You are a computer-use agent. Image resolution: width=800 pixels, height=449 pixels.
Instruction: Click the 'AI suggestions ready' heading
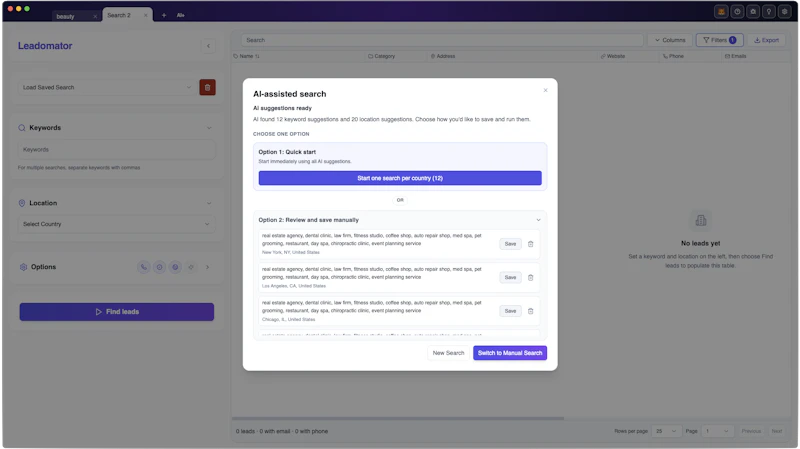coord(282,108)
